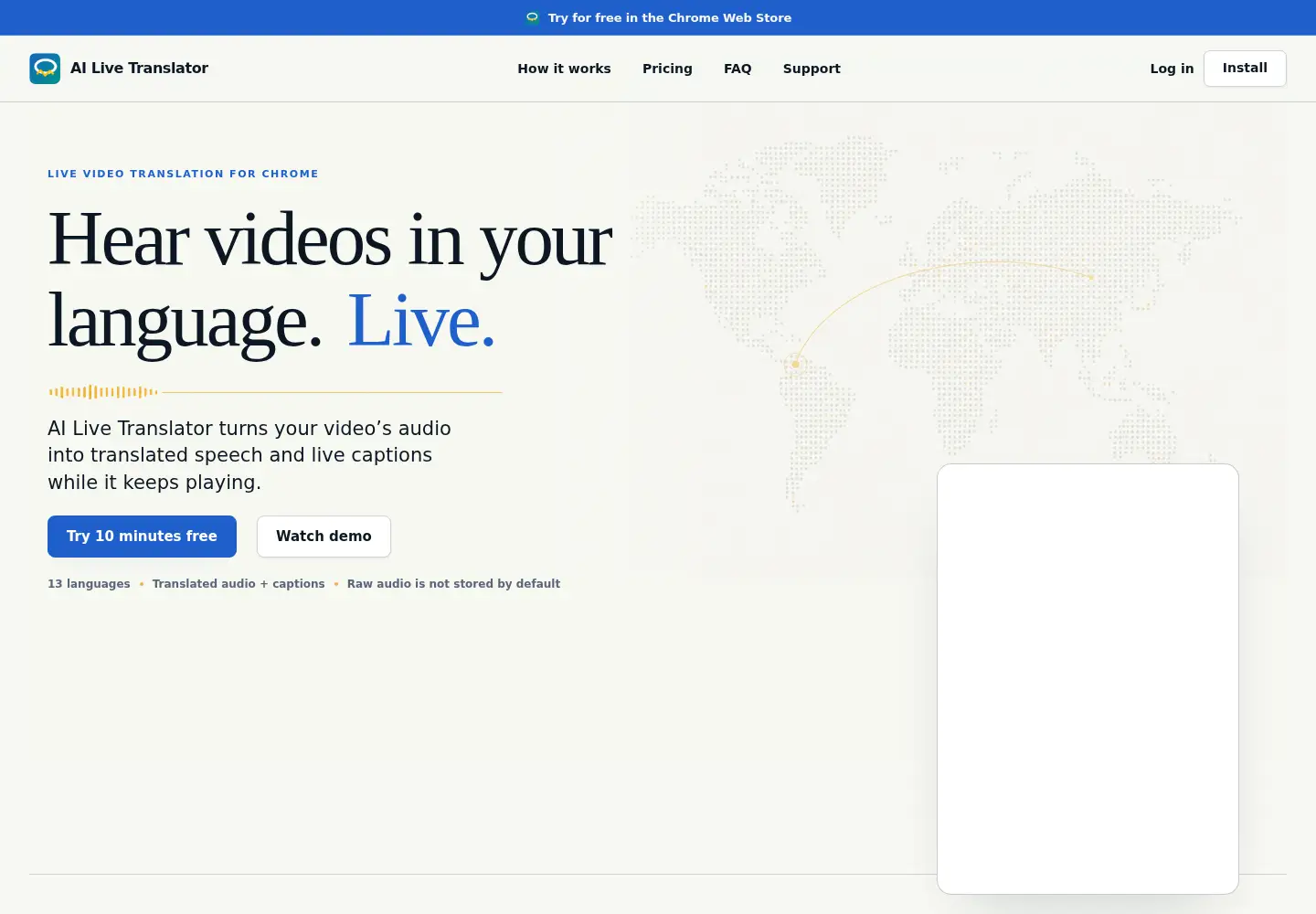Image resolution: width=1316 pixels, height=914 pixels.
Task: Click 'Raw audio is not stored by default'
Action: pyautogui.click(x=453, y=584)
